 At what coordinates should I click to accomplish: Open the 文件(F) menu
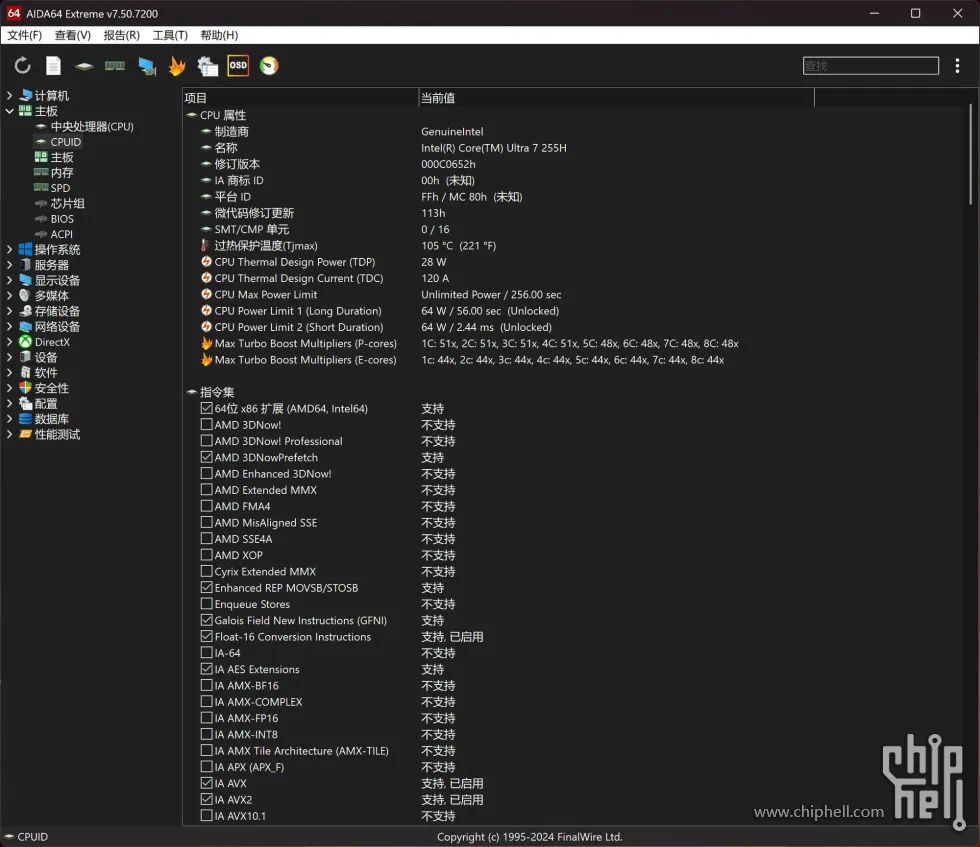(x=24, y=35)
